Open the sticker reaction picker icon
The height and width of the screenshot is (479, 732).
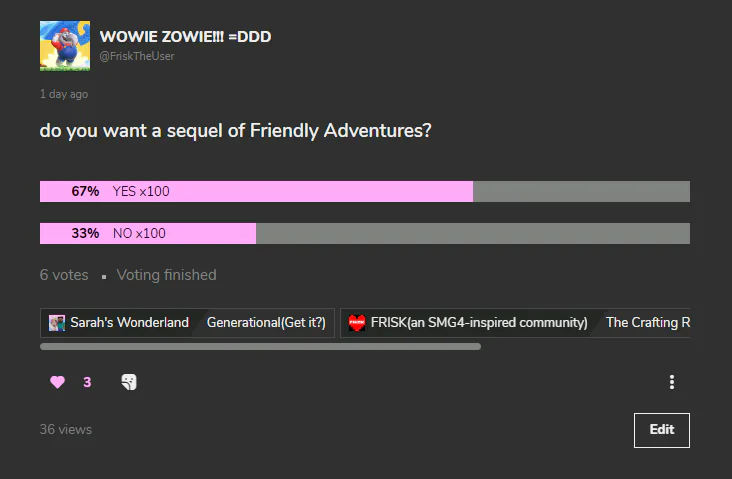pyautogui.click(x=129, y=382)
